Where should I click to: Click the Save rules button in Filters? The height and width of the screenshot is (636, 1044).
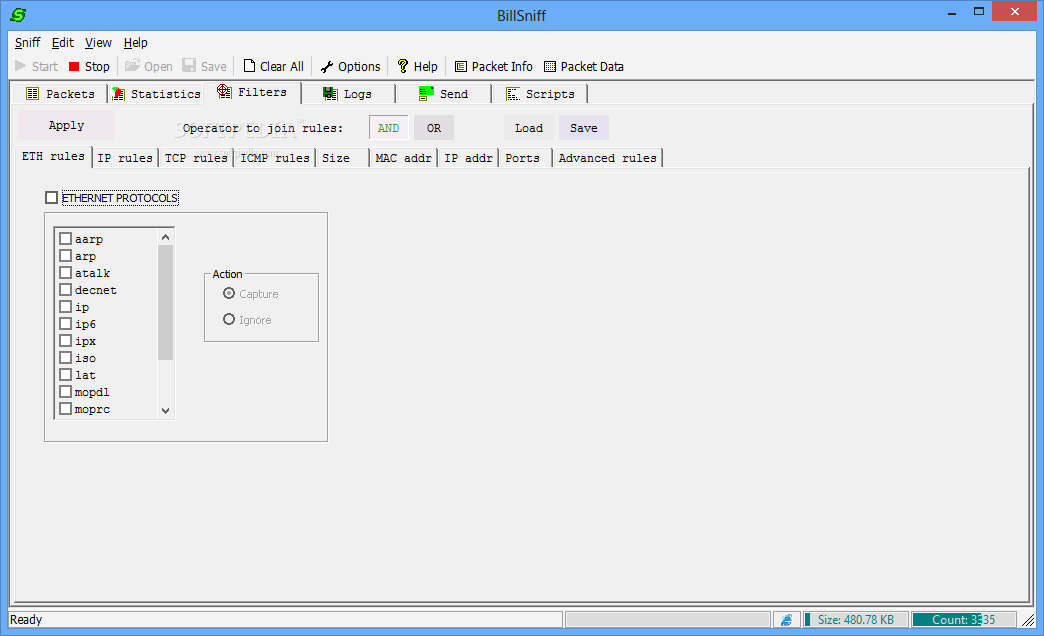(583, 128)
